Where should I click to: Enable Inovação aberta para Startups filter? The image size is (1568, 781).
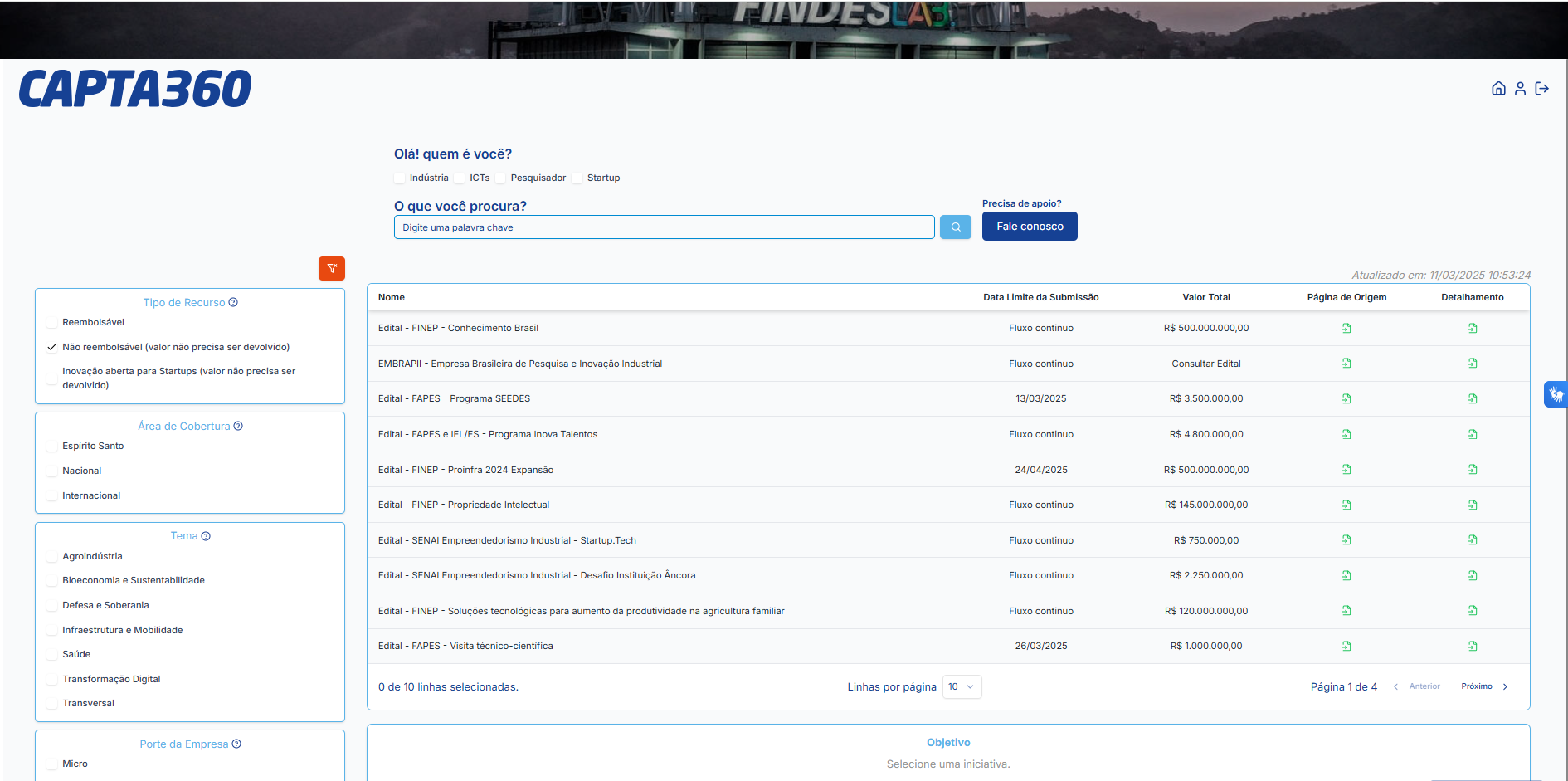pos(52,378)
